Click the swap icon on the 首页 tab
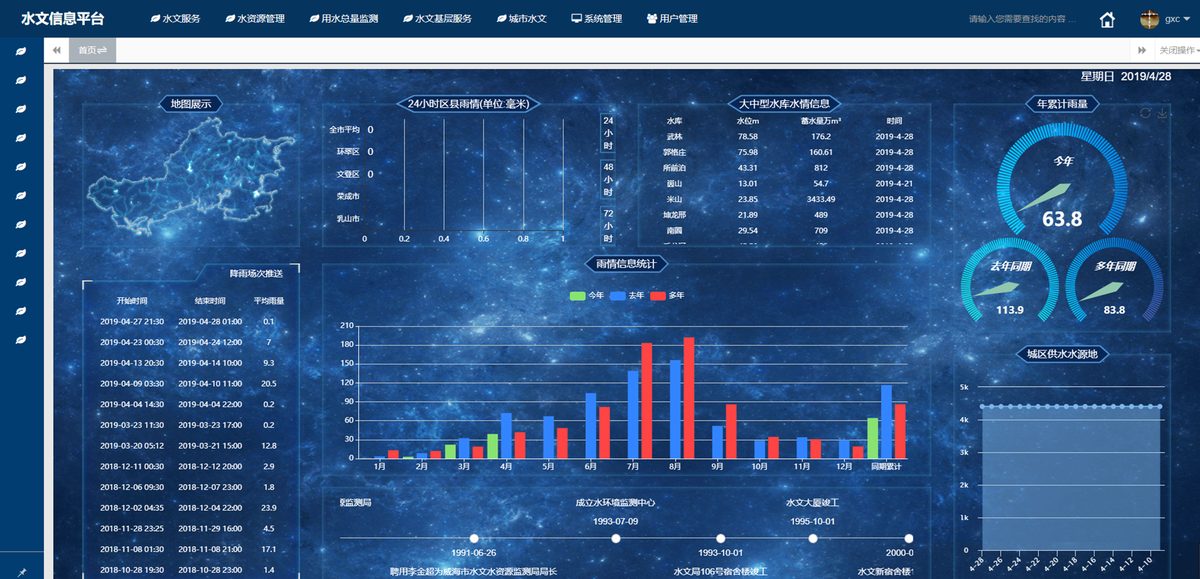Screen dimensions: 1200x579 (x=102, y=50)
